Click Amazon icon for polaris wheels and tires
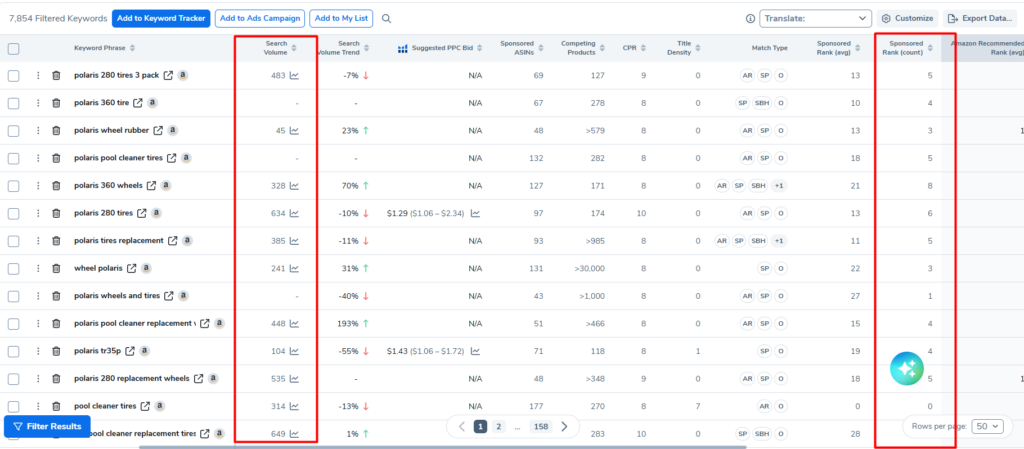Image resolution: width=1024 pixels, height=449 pixels. click(184, 296)
